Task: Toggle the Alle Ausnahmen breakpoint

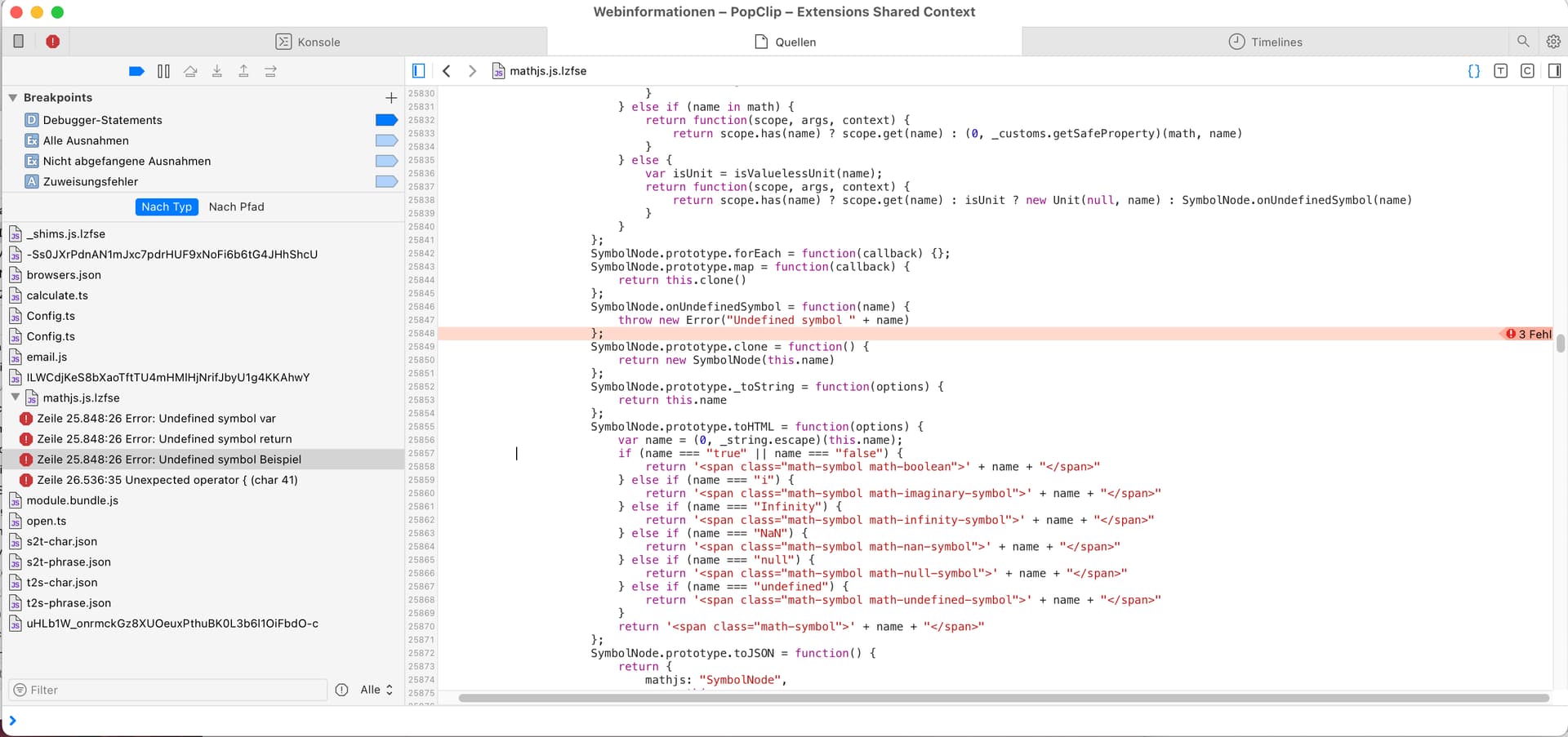Action: click(385, 140)
